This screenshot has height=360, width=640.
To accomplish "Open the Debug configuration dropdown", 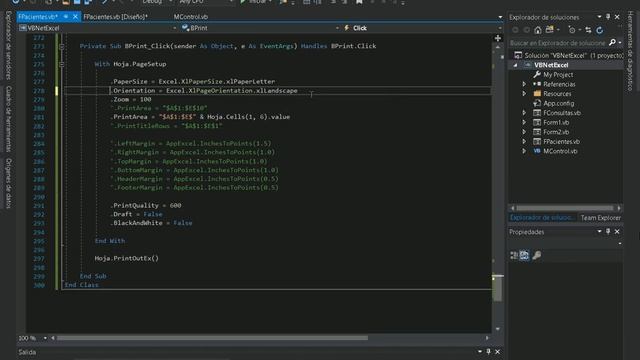I will (x=171, y=2).
